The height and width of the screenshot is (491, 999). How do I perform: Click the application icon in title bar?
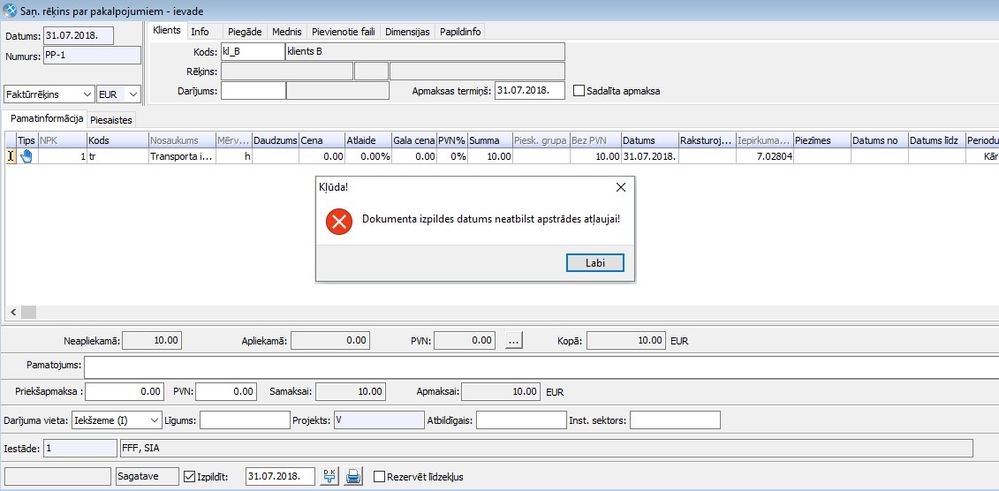(x=10, y=10)
